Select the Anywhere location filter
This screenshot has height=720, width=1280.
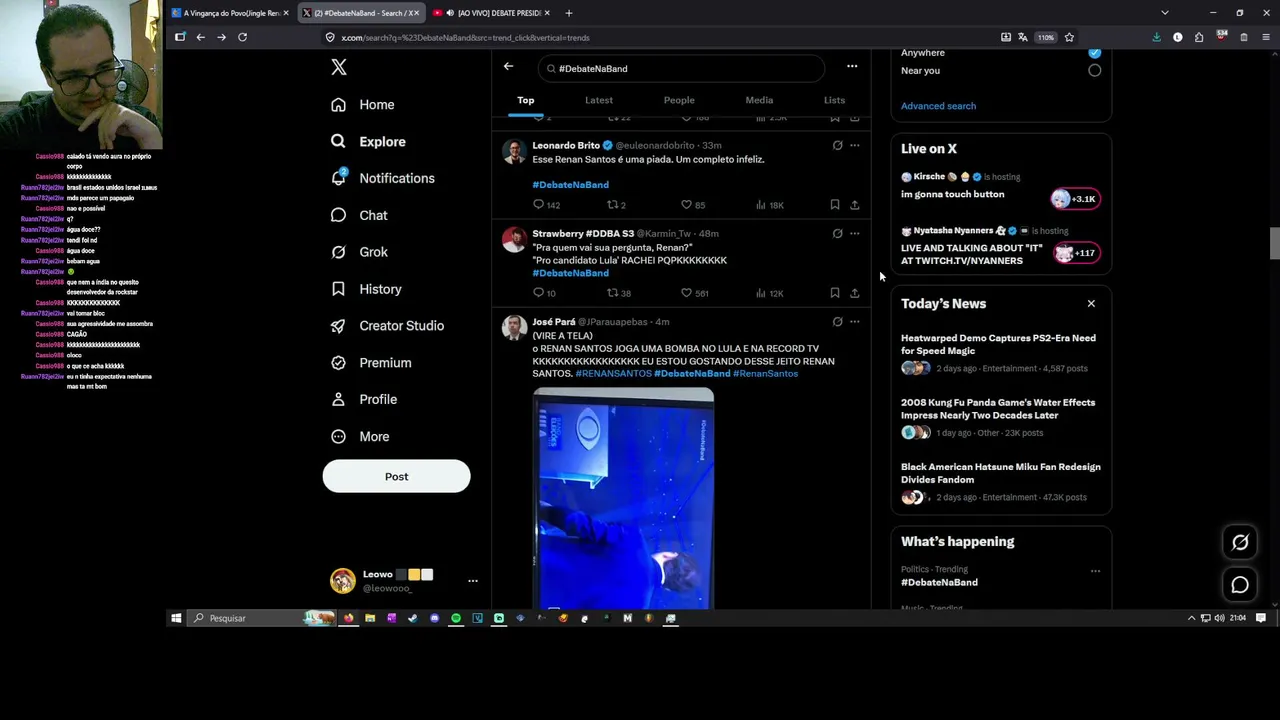coord(1095,52)
